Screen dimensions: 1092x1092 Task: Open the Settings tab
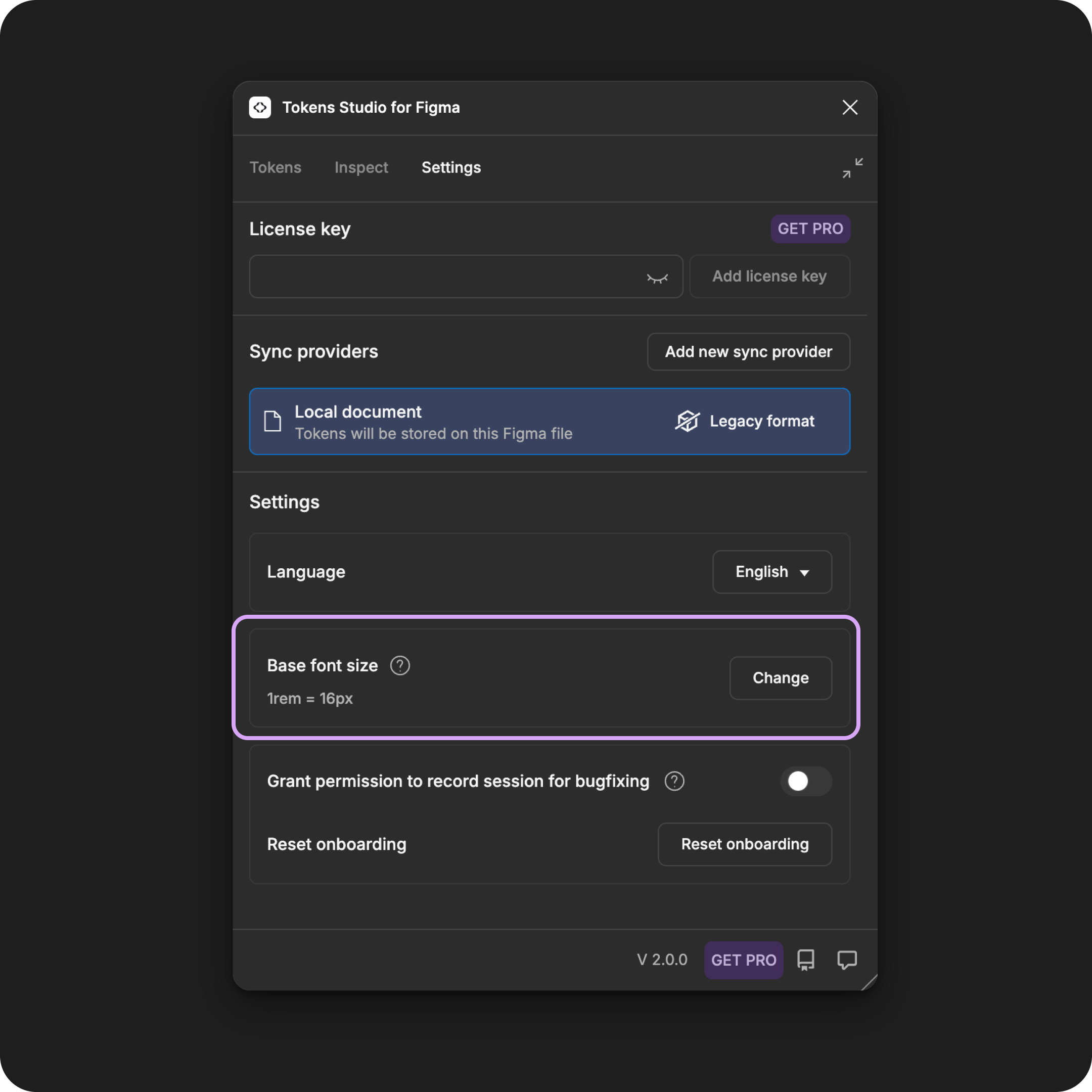click(x=451, y=167)
